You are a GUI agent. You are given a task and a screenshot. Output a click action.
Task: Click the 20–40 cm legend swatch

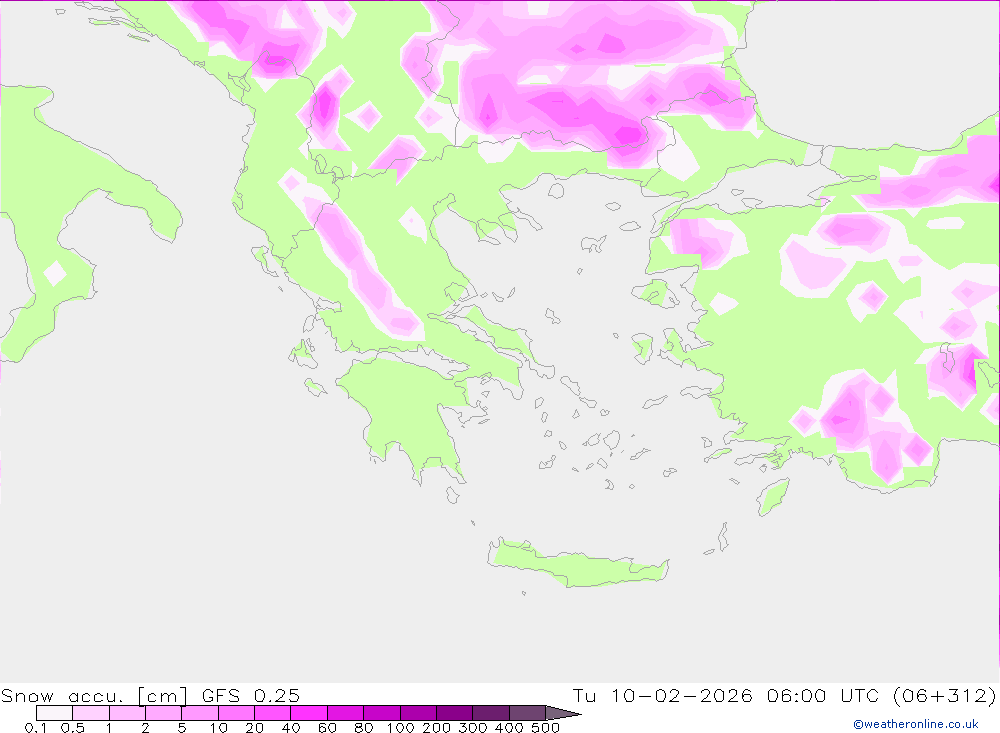(x=273, y=713)
